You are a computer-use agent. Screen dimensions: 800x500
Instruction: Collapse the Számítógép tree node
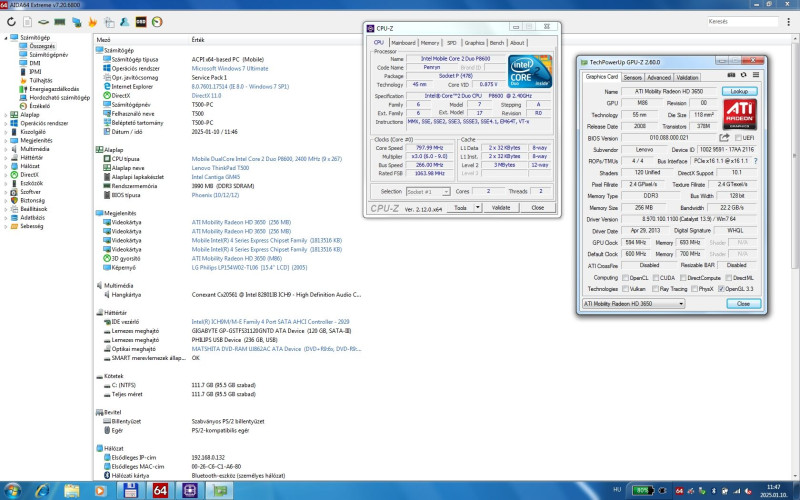click(x=6, y=37)
